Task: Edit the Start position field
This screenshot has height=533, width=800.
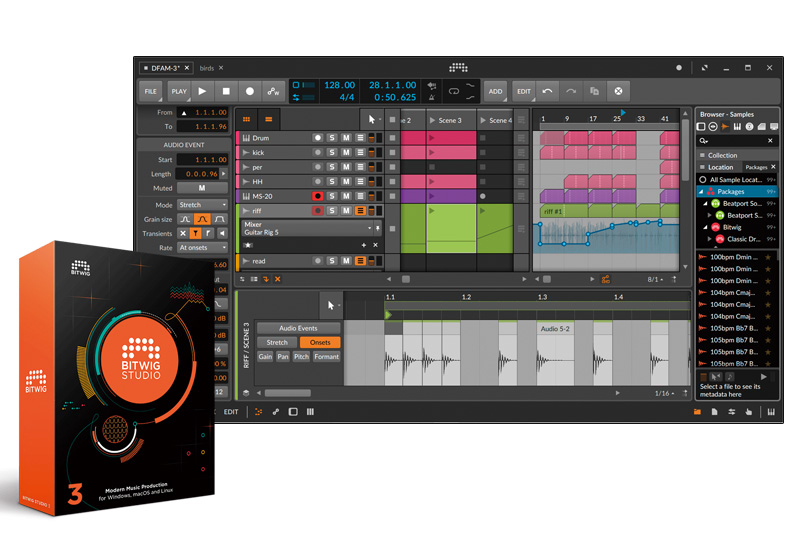Action: point(202,160)
